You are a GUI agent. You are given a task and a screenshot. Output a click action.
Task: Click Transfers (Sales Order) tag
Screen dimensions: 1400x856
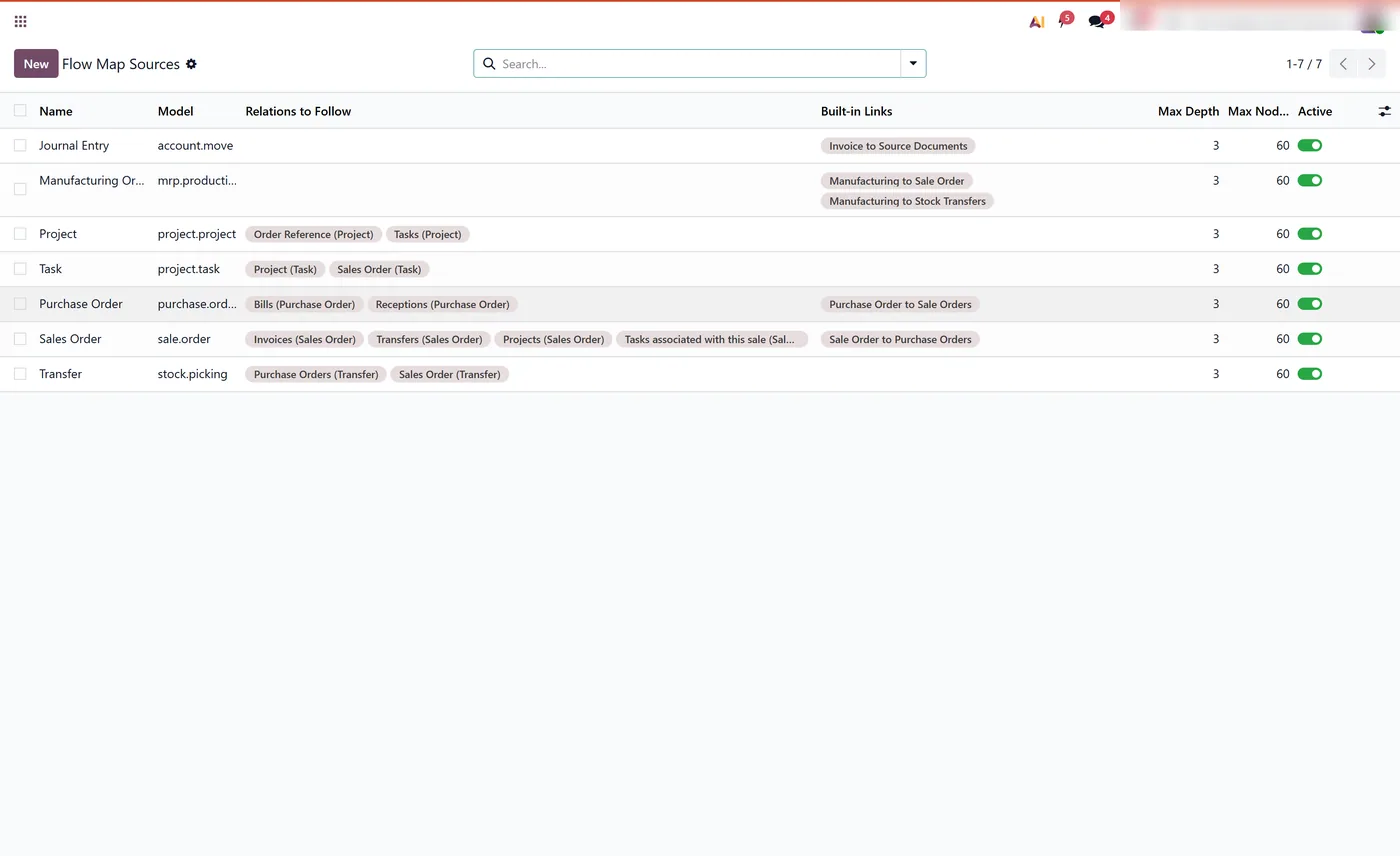point(429,339)
